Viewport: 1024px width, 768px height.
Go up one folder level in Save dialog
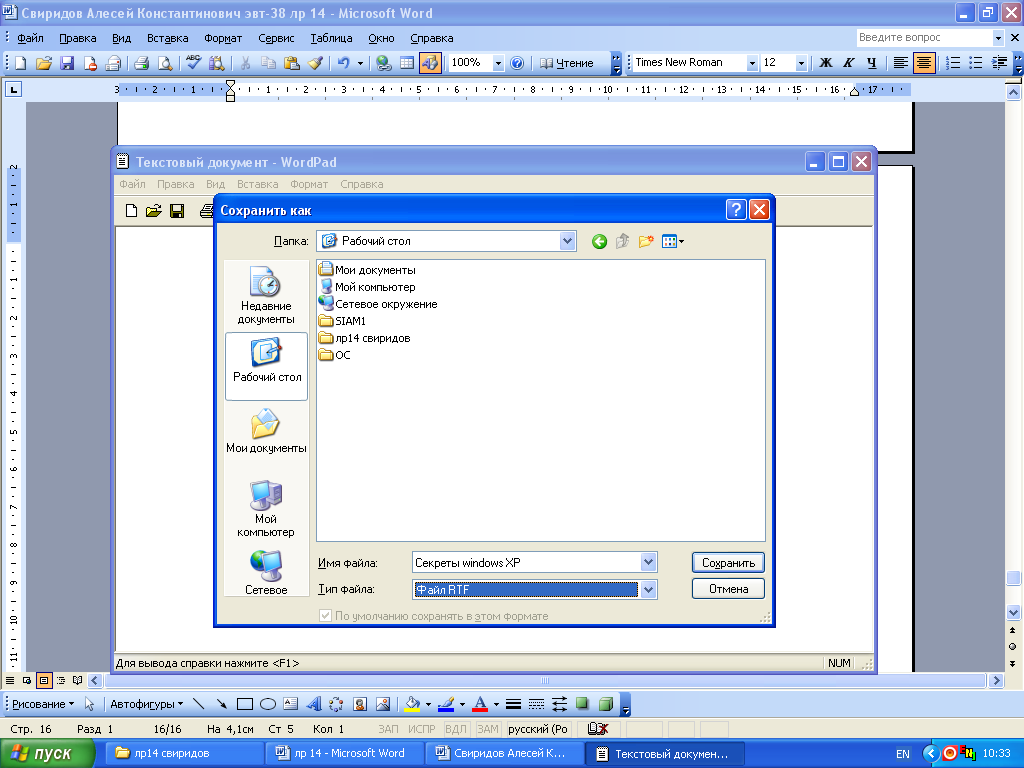(622, 242)
